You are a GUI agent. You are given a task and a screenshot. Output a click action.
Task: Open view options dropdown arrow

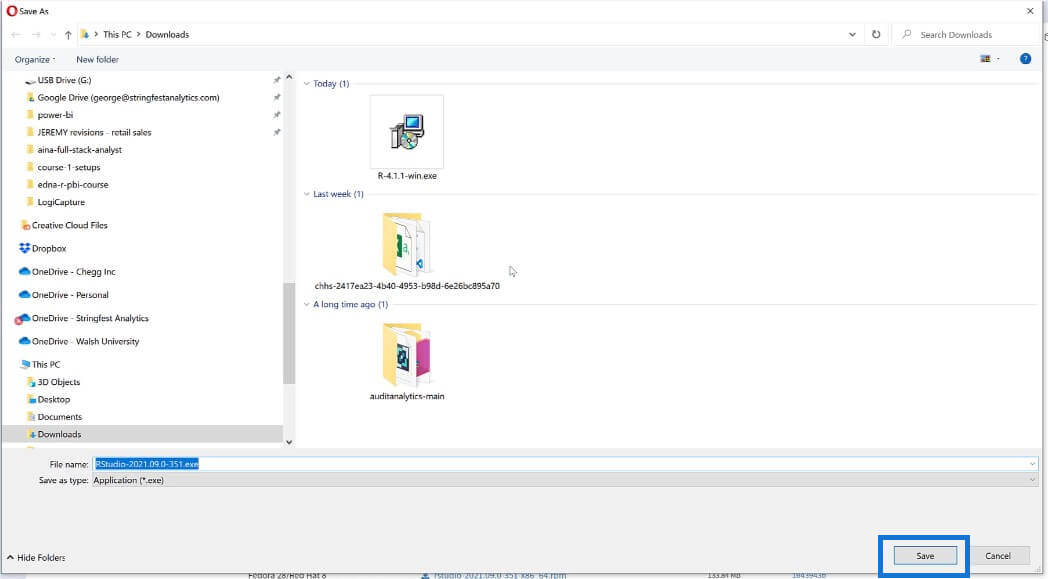tap(999, 59)
